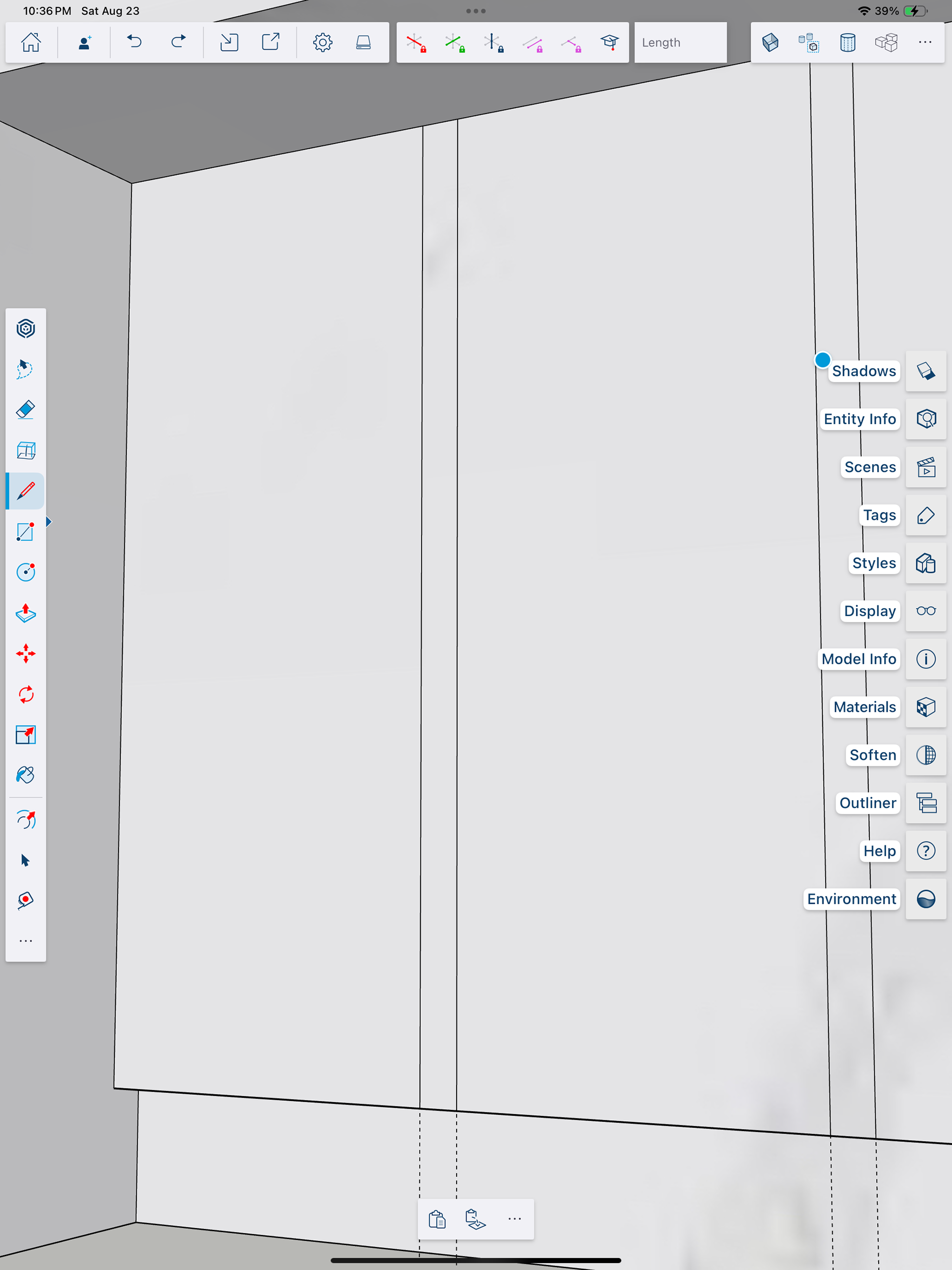Screen dimensions: 952x1270
Task: Toggle green axis lock
Action: (455, 43)
